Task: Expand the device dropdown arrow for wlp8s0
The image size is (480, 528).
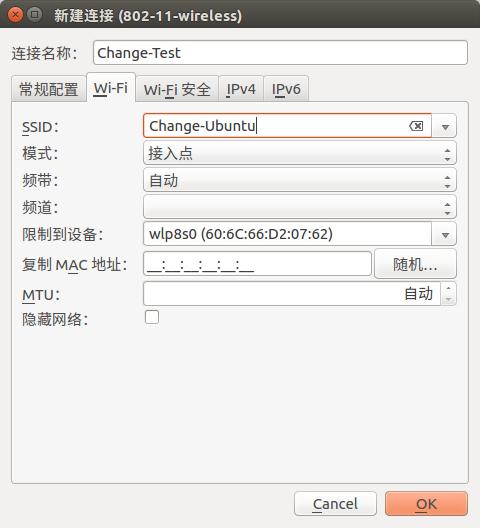Action: (x=445, y=234)
